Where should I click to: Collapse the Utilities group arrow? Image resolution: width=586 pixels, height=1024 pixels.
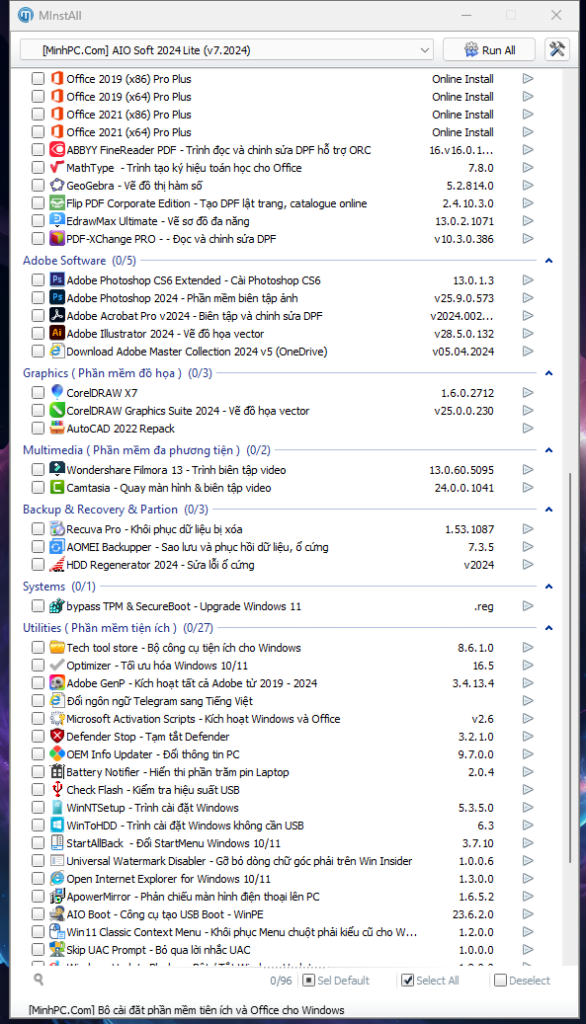tap(549, 628)
